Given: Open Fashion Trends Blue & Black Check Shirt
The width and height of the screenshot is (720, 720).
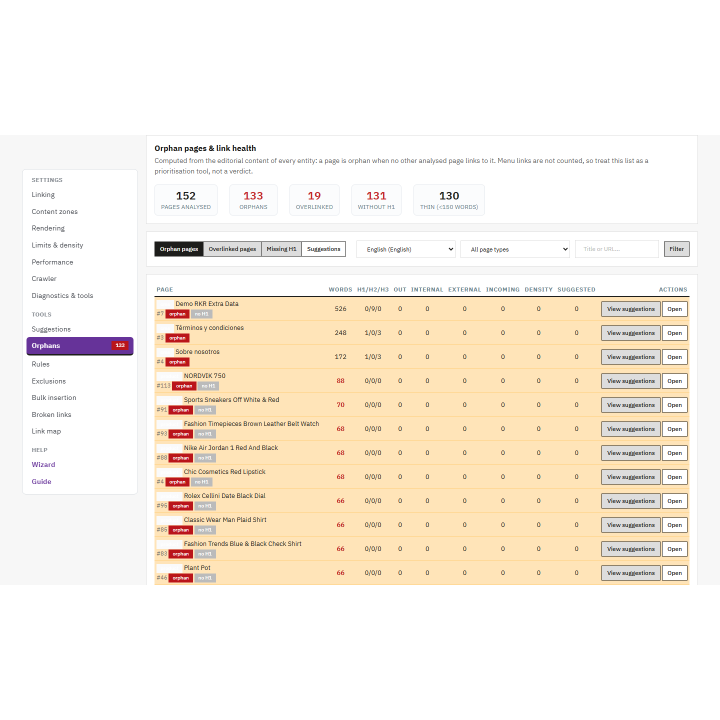Looking at the screenshot, I should (x=675, y=549).
